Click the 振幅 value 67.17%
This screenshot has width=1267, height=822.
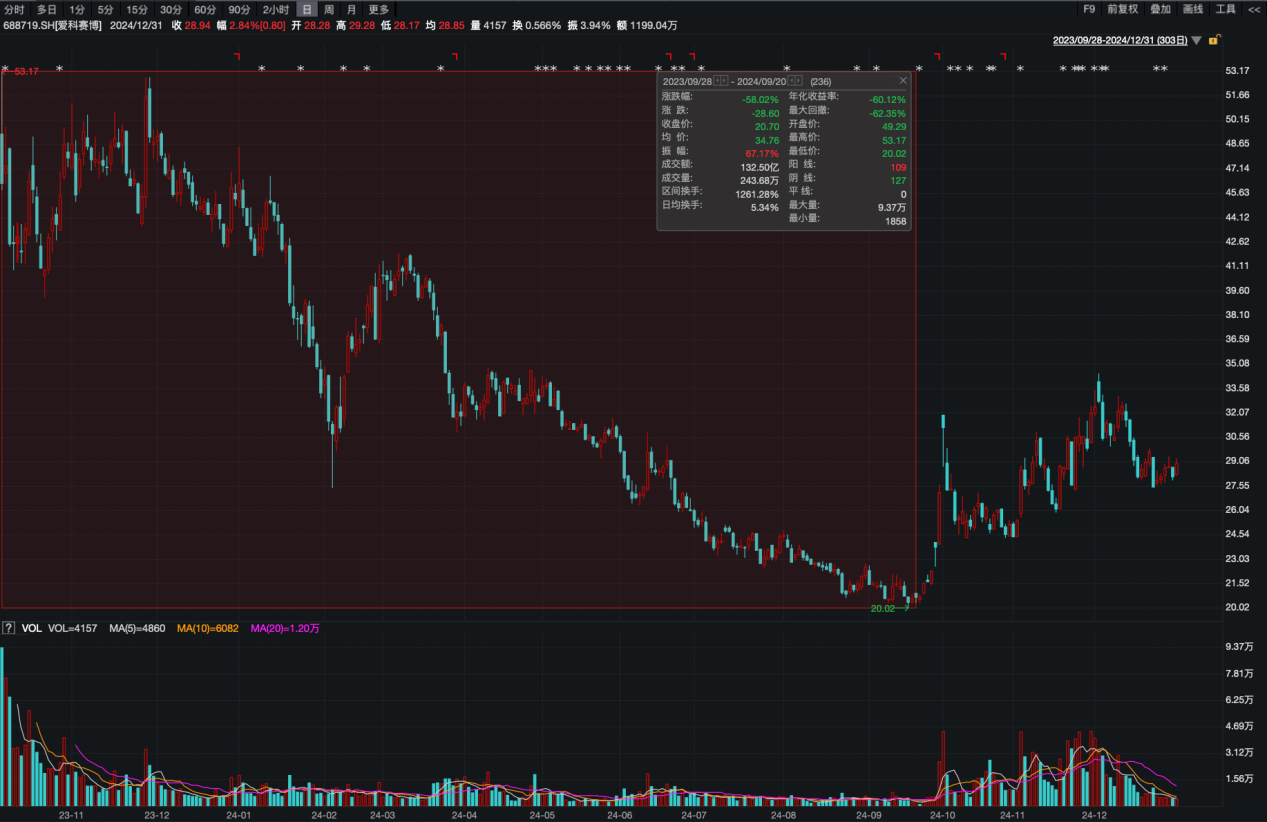tap(762, 154)
